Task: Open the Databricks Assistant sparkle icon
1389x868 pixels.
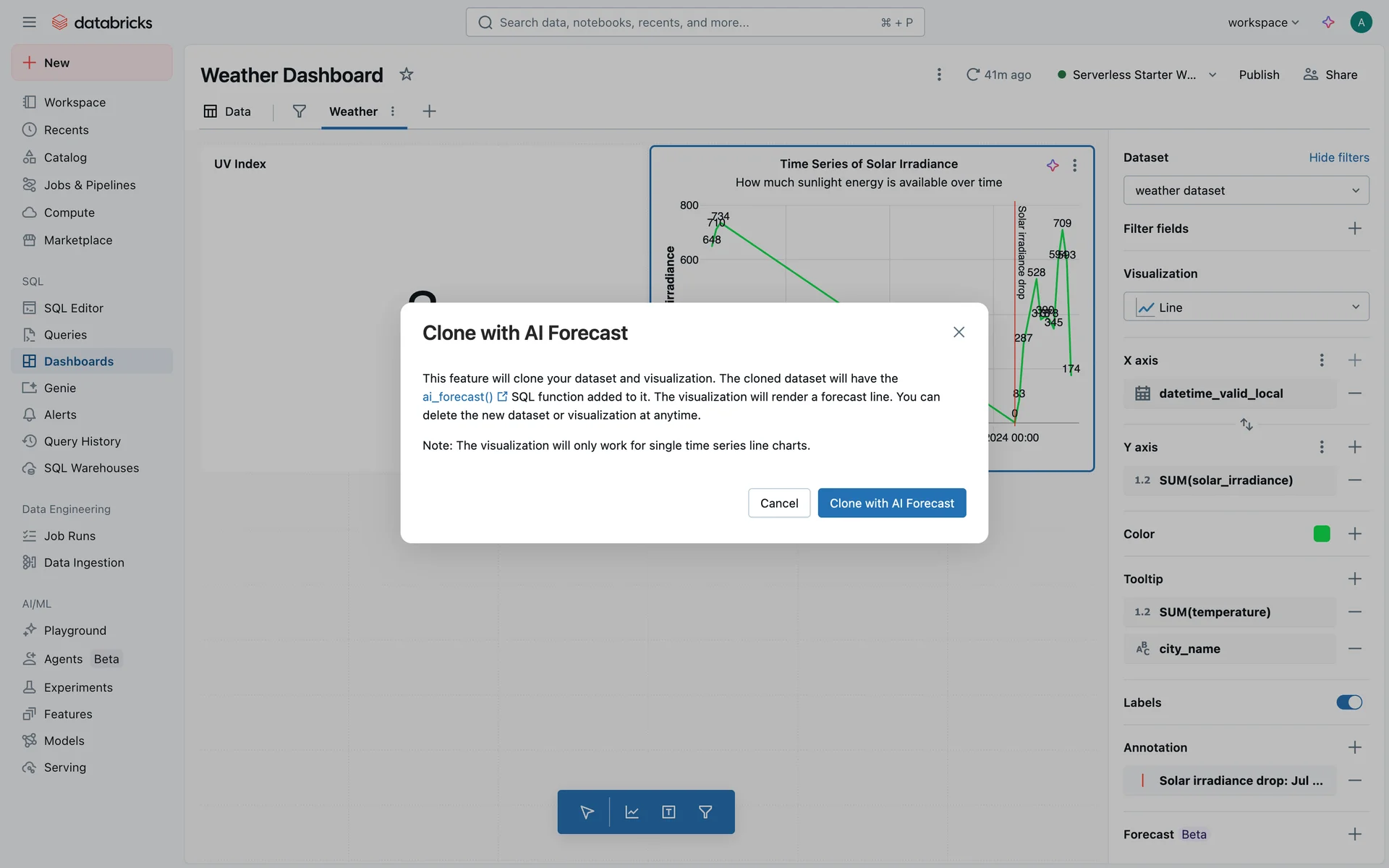Action: [x=1328, y=22]
